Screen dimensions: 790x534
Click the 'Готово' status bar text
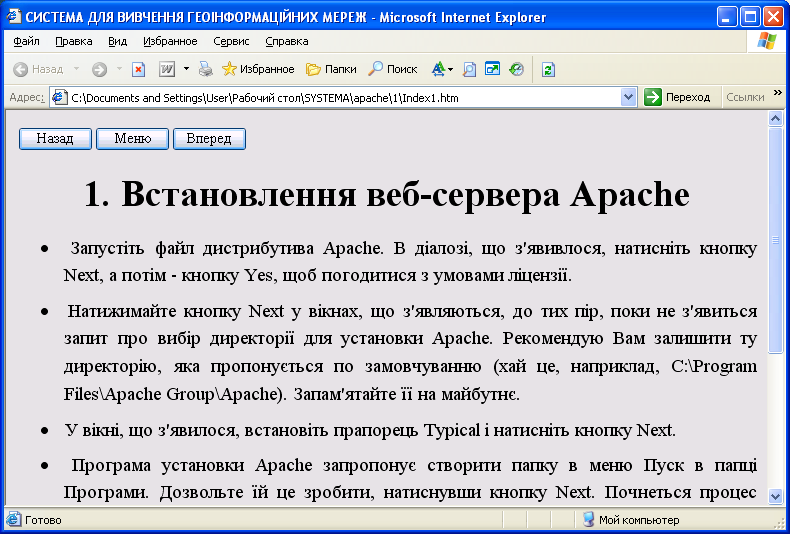43,520
